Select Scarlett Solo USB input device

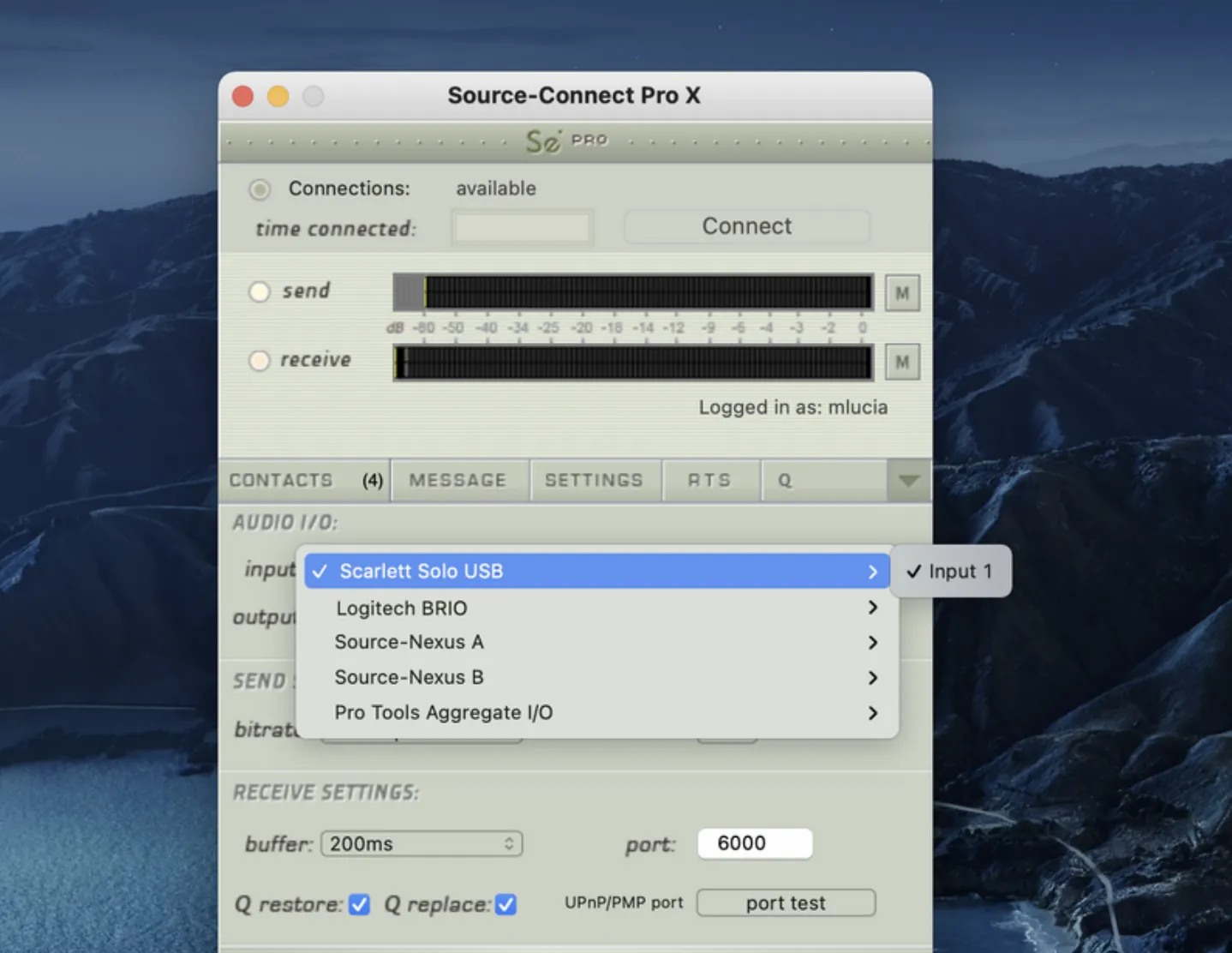[597, 572]
